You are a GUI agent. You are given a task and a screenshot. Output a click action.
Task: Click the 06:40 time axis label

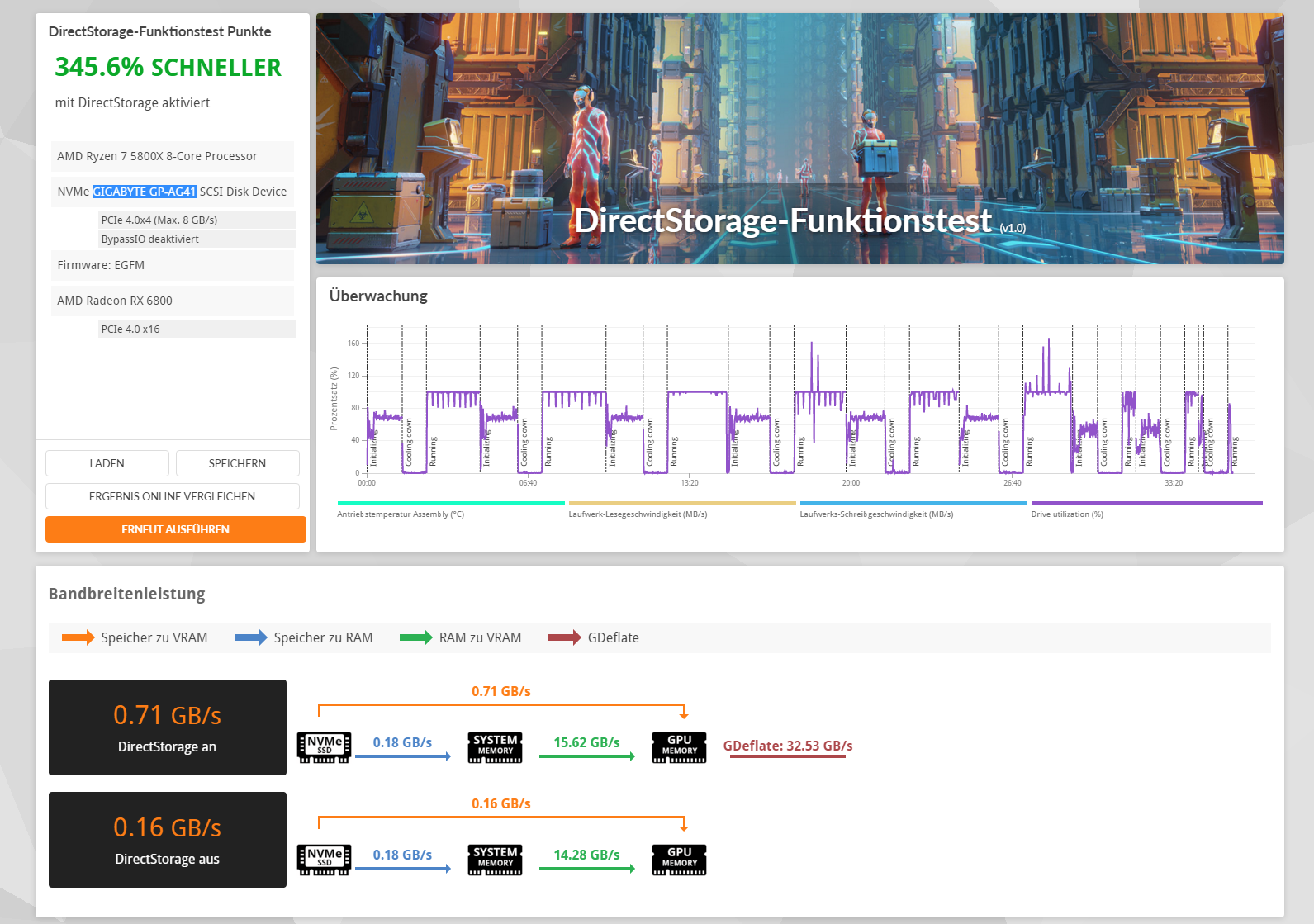(x=528, y=483)
